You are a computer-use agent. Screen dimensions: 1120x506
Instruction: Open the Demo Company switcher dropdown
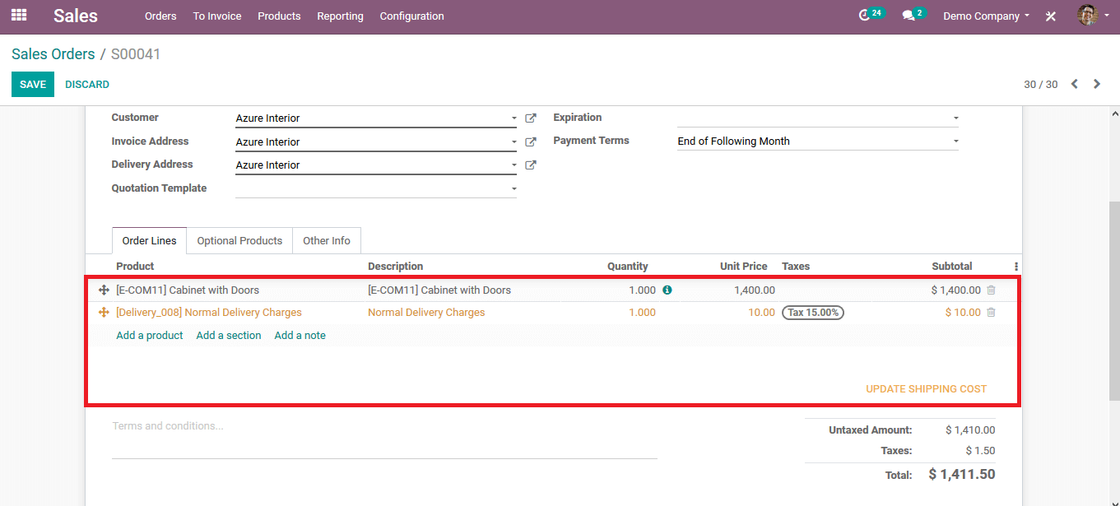click(x=986, y=16)
